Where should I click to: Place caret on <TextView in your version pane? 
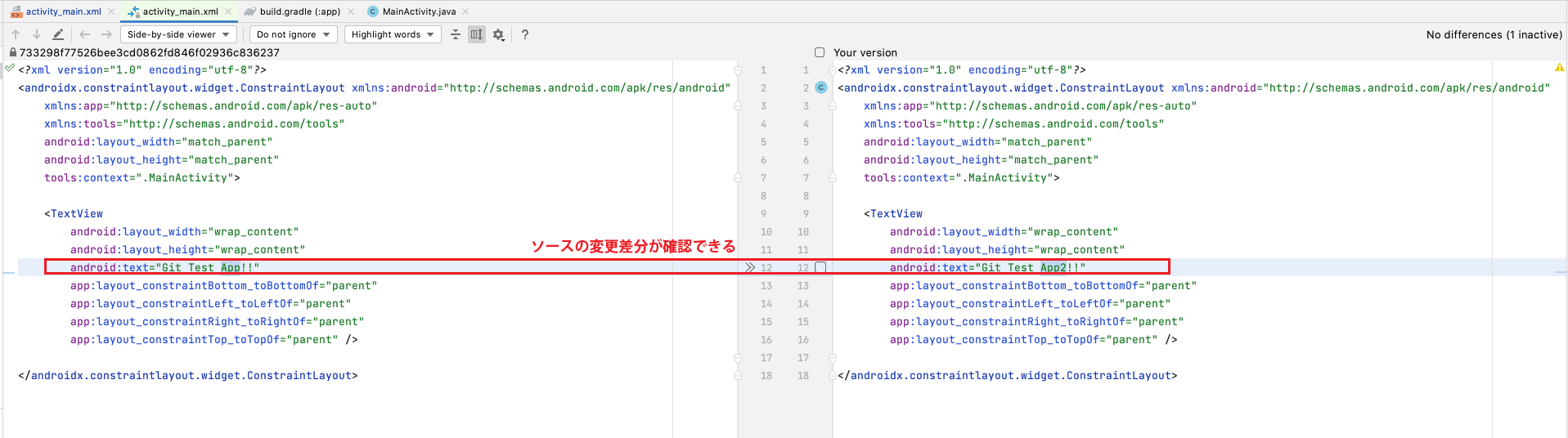point(893,213)
